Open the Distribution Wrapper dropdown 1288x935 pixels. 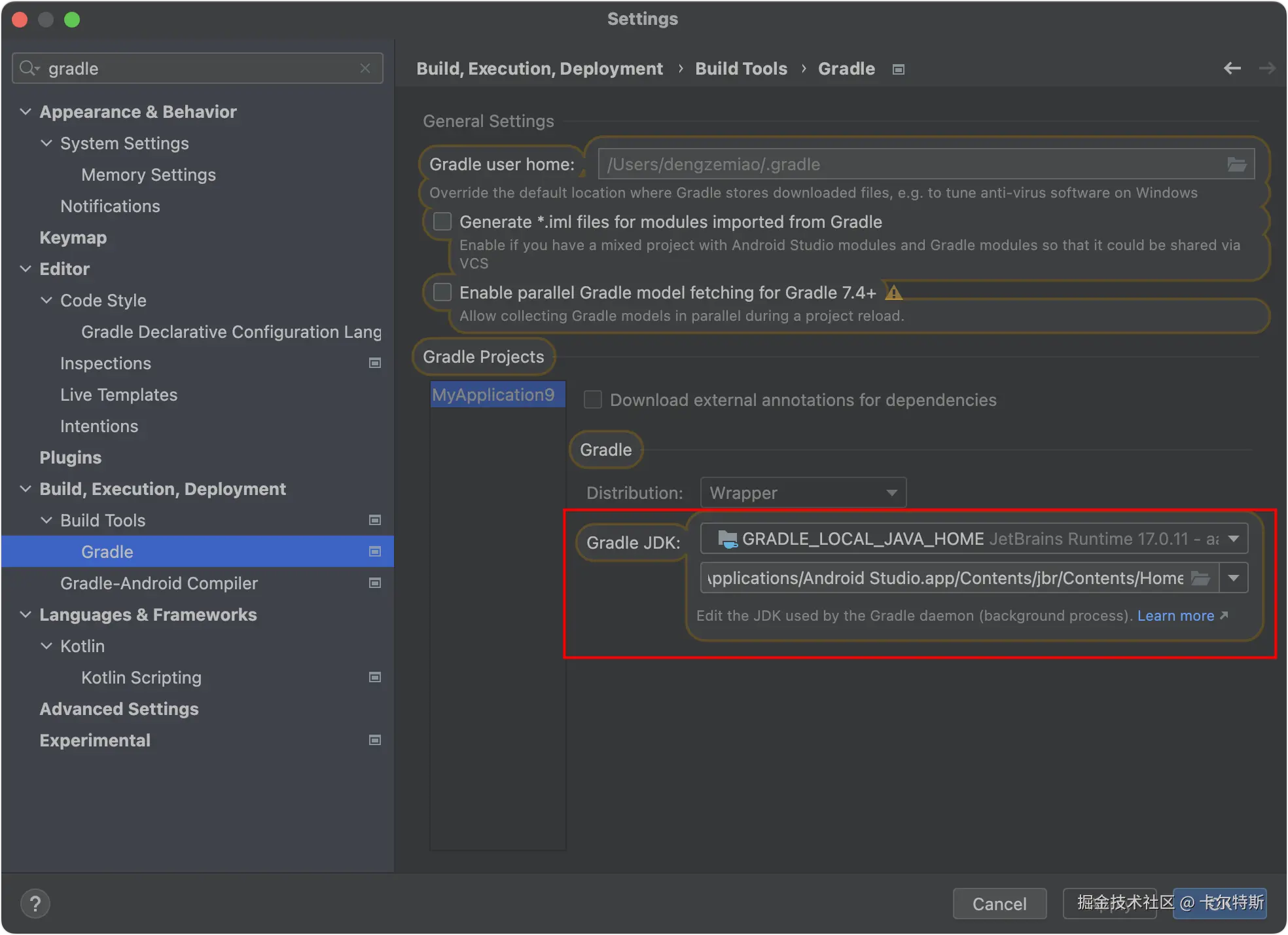803,493
